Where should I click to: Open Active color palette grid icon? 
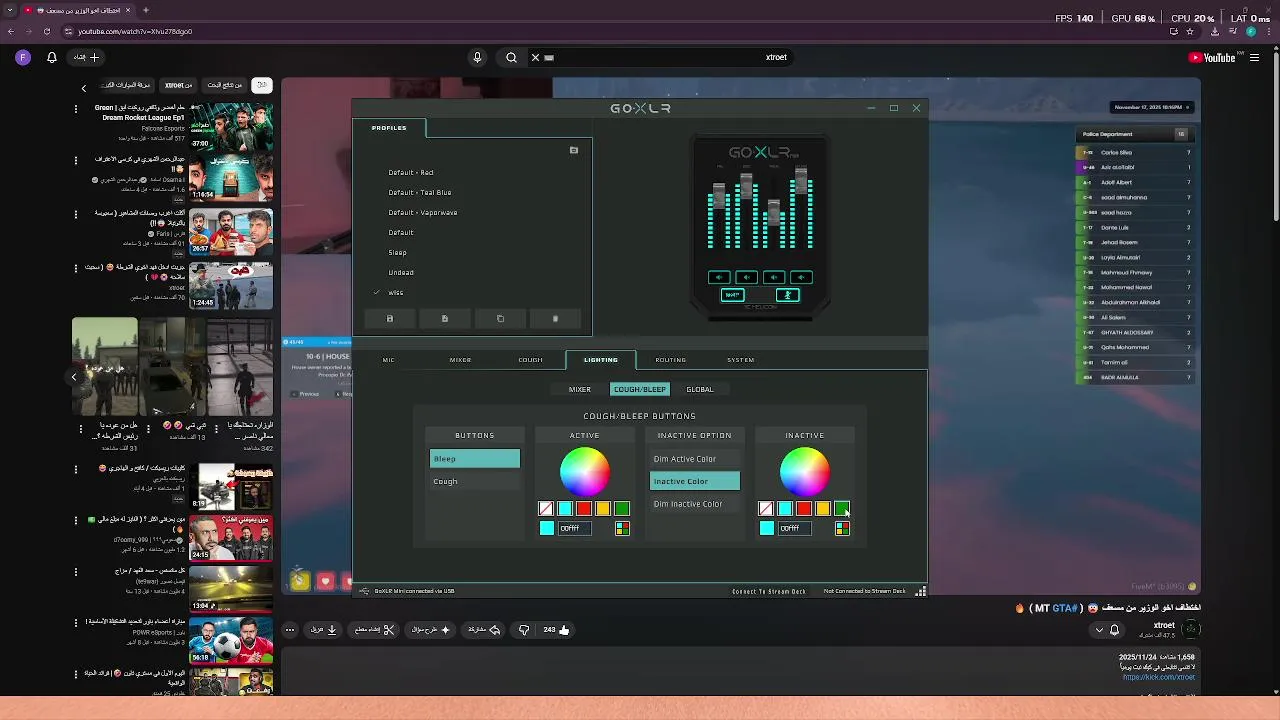[x=622, y=528]
